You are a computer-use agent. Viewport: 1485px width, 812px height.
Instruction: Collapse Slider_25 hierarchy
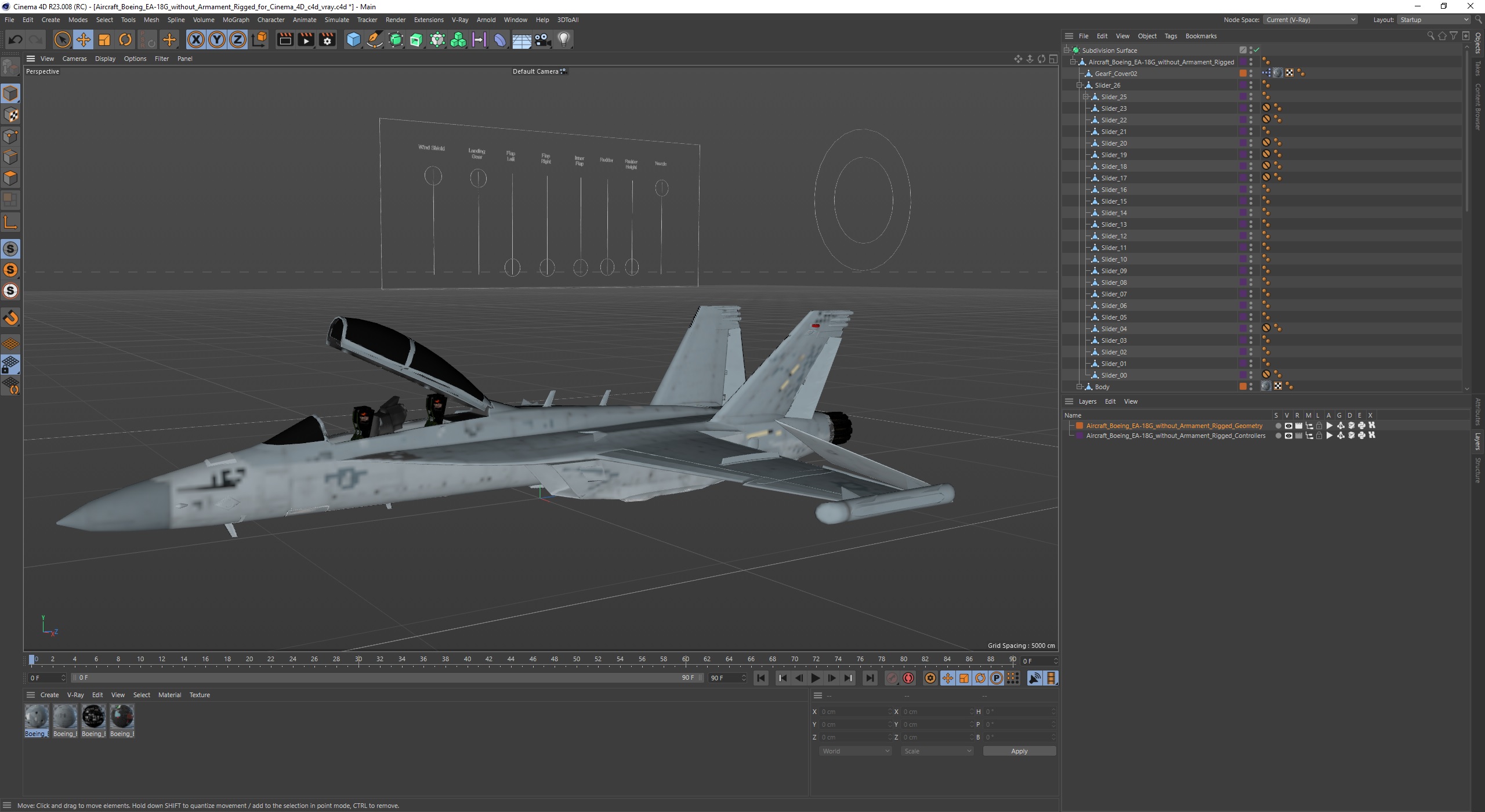pyautogui.click(x=1086, y=96)
